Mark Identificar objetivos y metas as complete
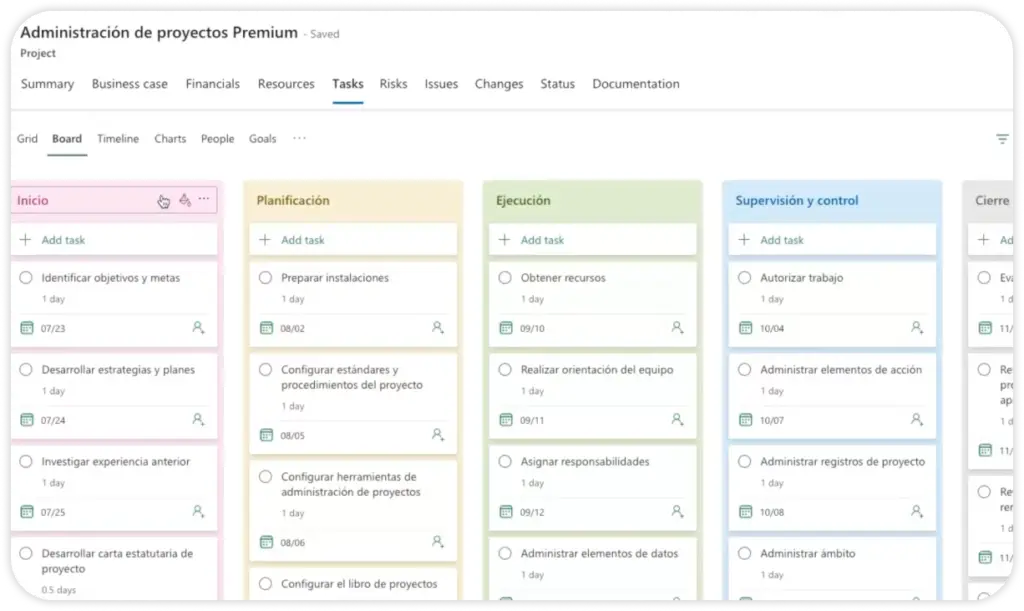 point(26,277)
